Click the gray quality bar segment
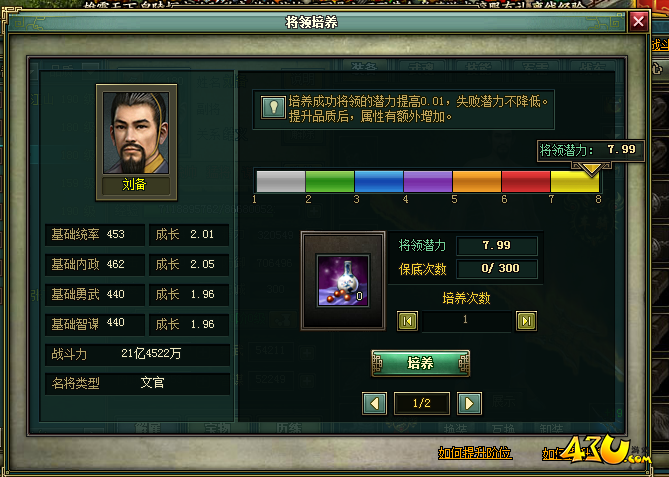The image size is (669, 477). 281,181
